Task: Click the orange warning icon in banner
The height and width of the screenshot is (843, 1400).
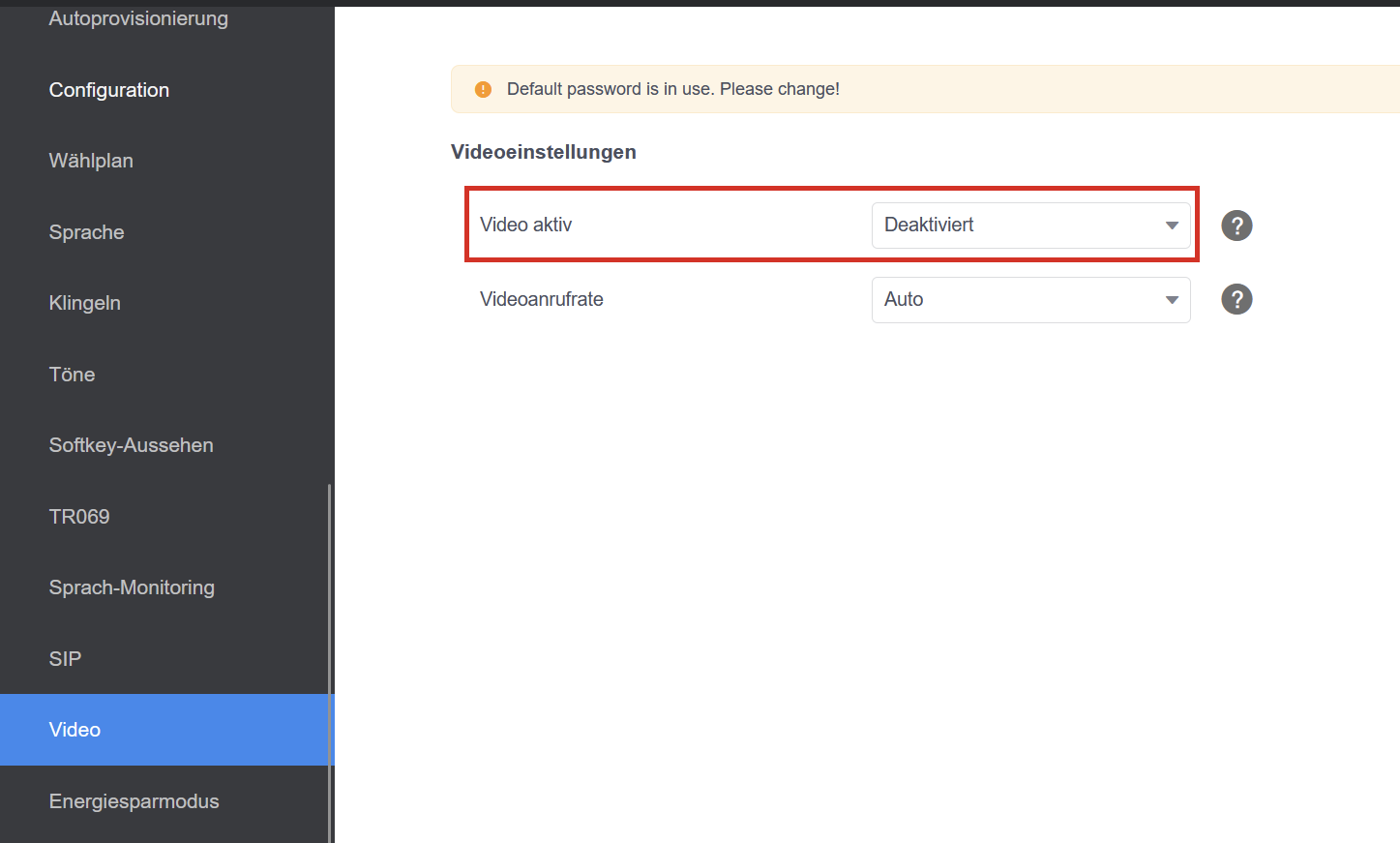Action: coord(483,90)
